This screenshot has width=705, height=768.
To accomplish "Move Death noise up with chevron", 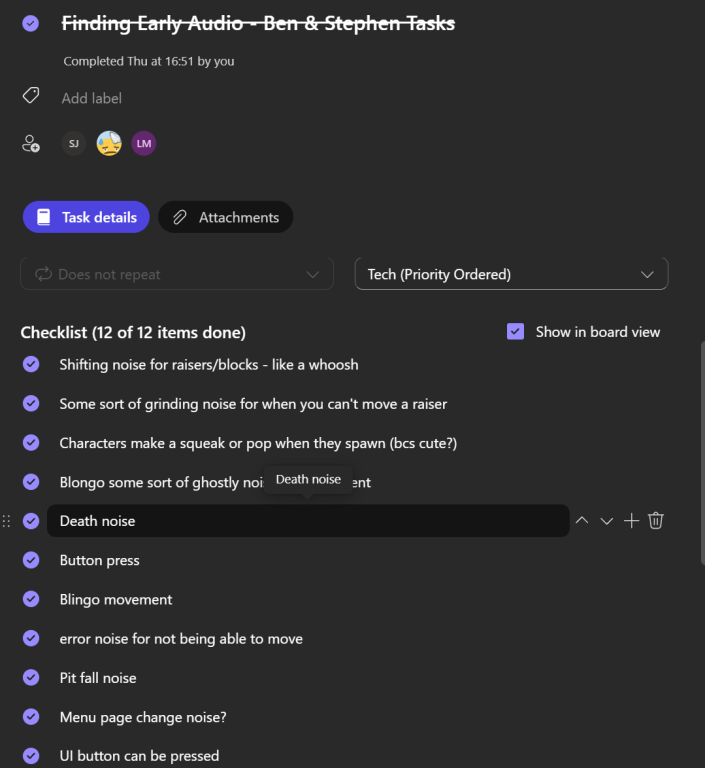I will click(582, 521).
